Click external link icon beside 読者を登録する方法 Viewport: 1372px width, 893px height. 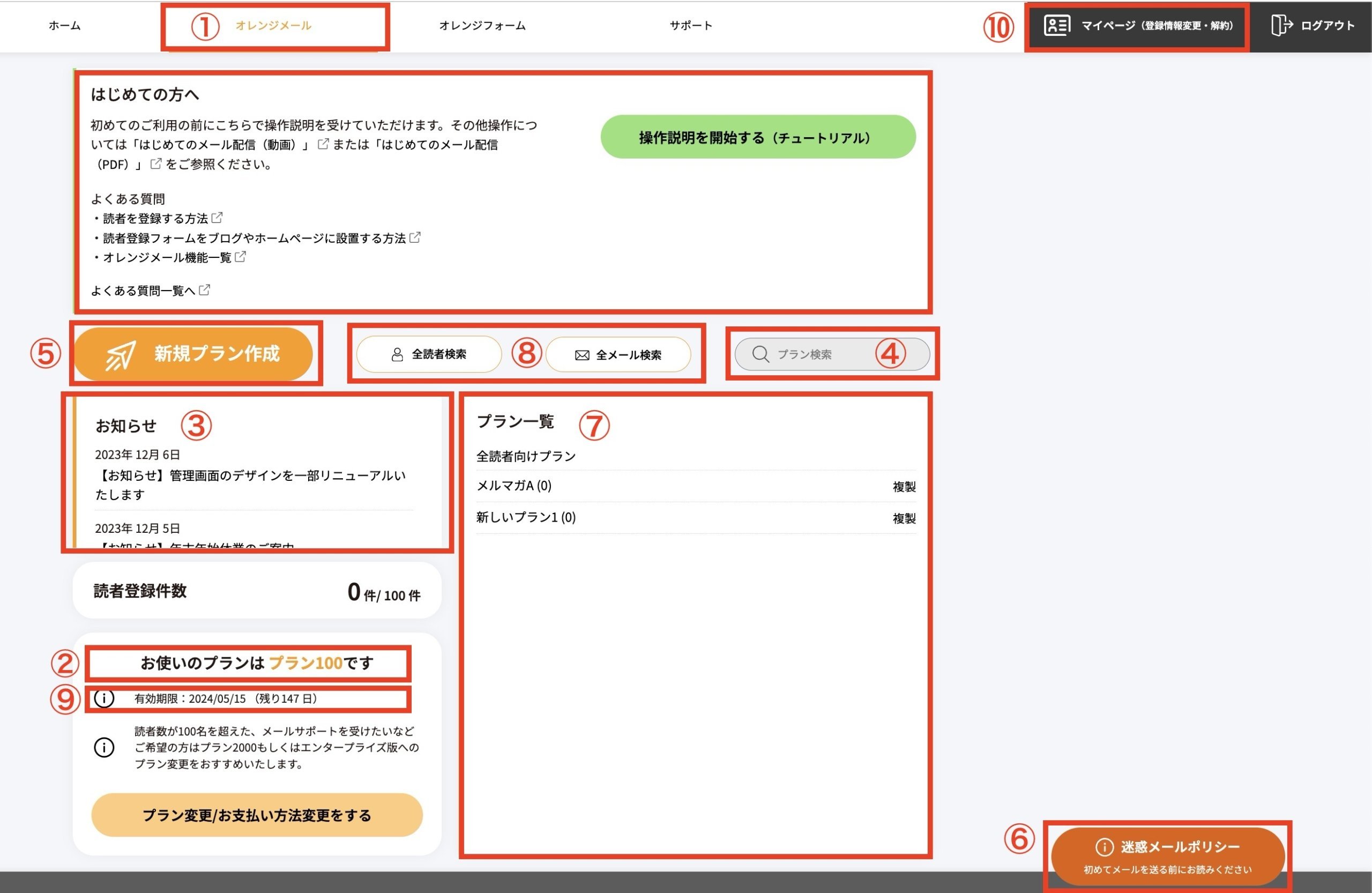pyautogui.click(x=217, y=218)
